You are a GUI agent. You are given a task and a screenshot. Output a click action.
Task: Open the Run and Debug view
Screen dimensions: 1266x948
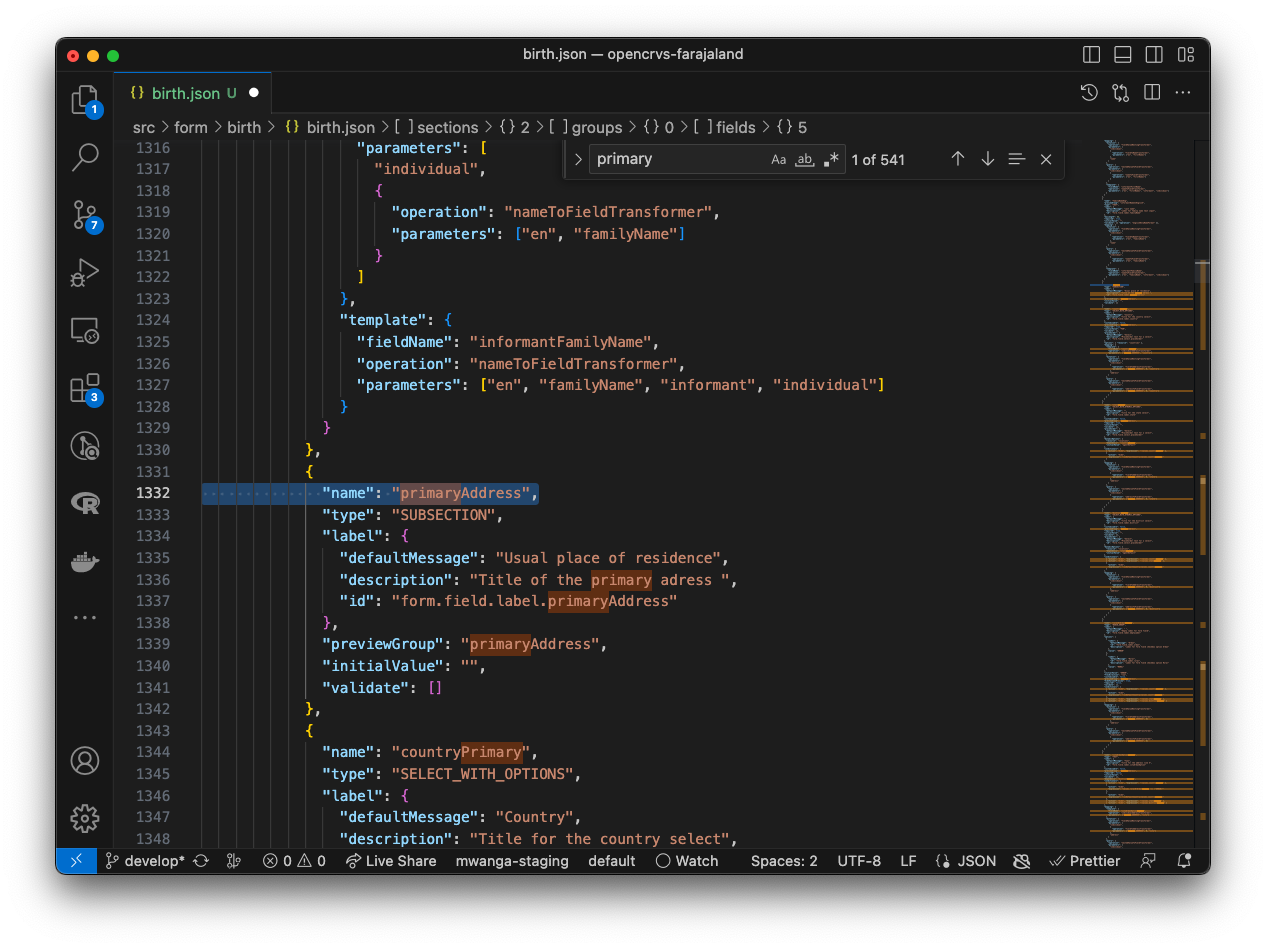click(x=85, y=272)
